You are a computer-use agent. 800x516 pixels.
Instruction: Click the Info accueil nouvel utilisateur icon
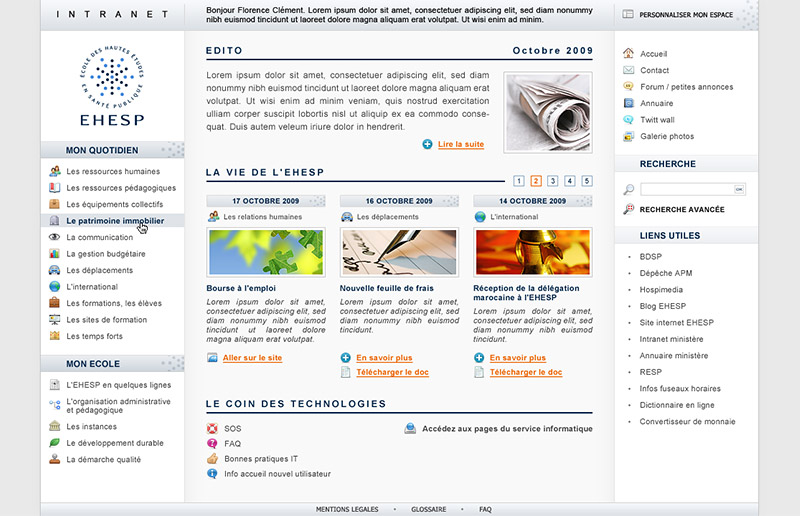point(212,474)
